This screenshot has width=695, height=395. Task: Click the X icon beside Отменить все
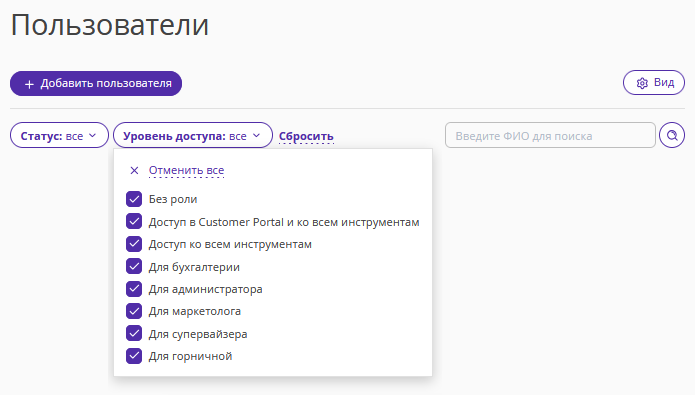click(x=134, y=170)
